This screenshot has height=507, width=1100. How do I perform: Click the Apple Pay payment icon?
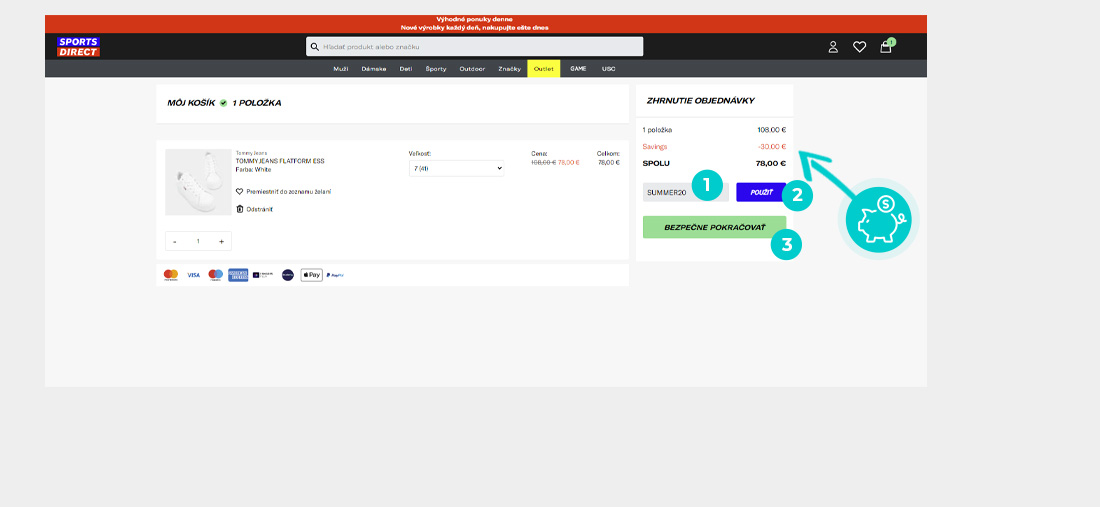(x=312, y=275)
